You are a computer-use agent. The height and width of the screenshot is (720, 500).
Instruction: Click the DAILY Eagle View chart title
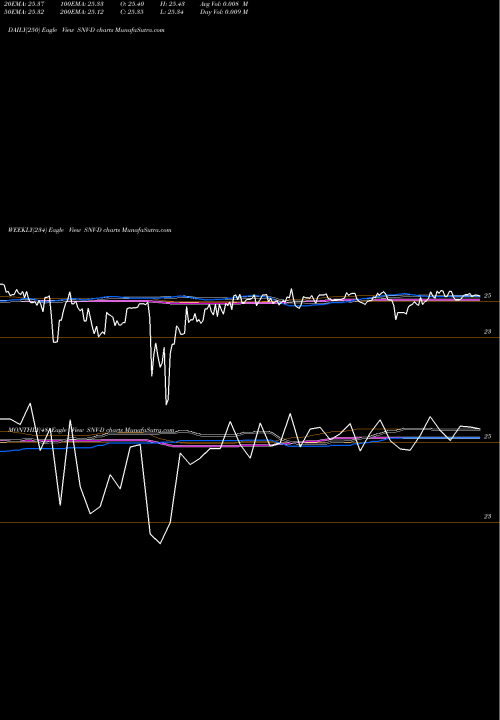tap(86, 30)
